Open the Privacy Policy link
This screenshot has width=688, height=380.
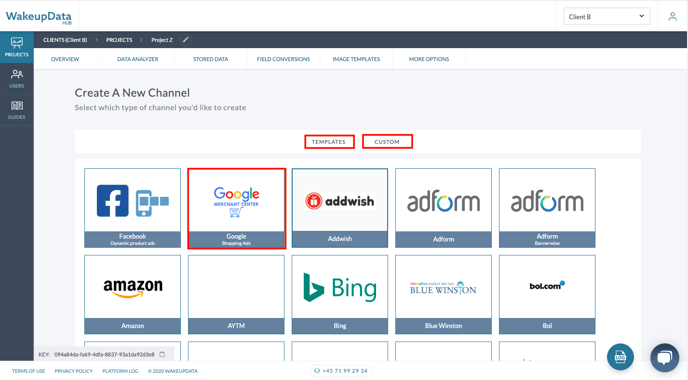[74, 371]
